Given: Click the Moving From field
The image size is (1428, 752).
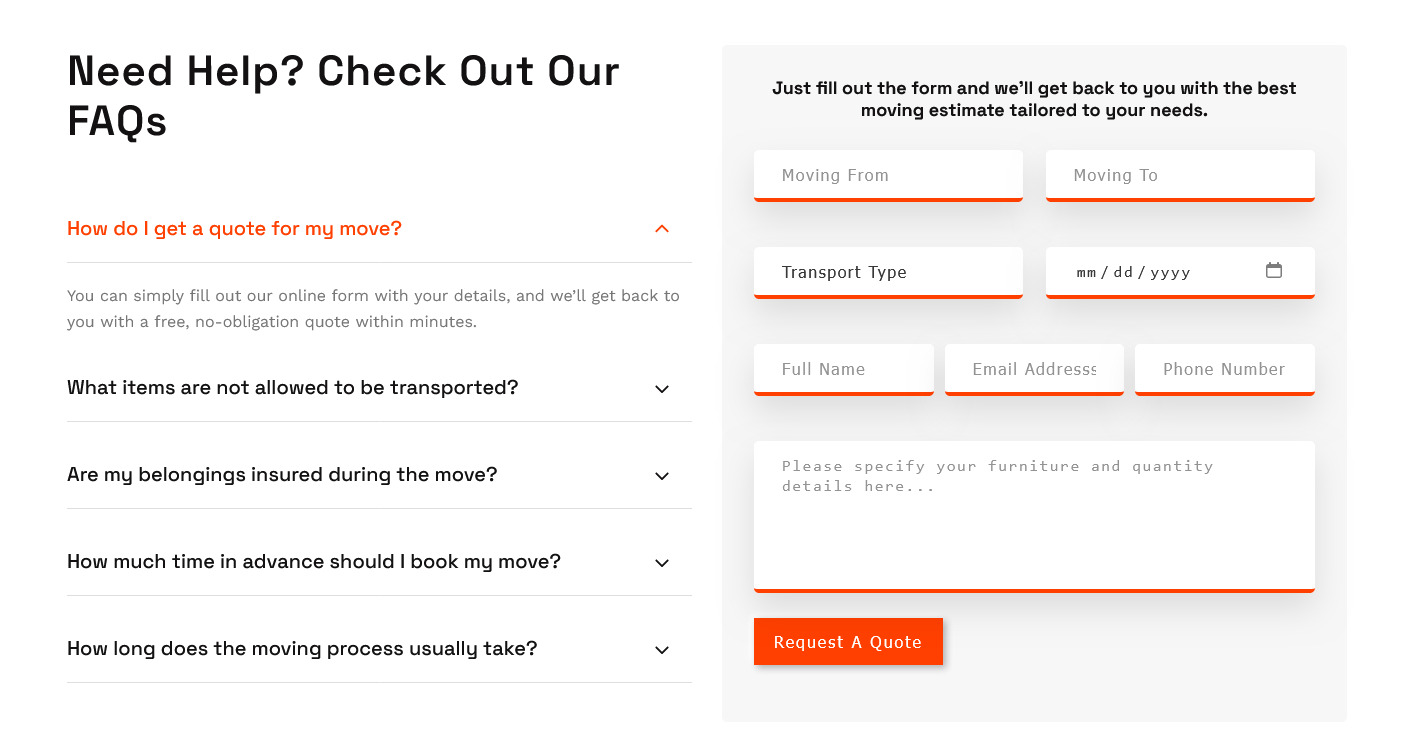Looking at the screenshot, I should coord(887,175).
